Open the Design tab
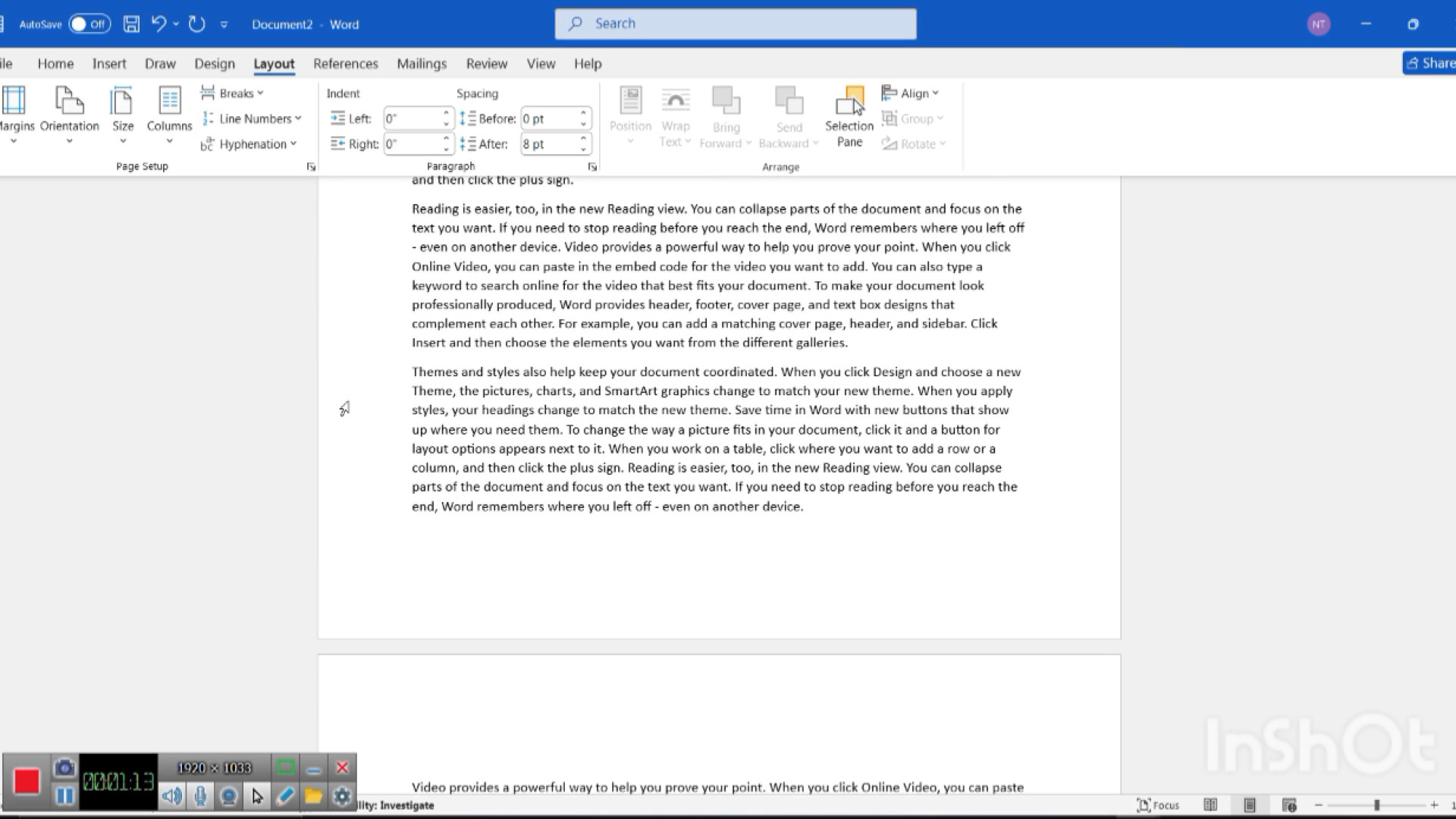This screenshot has height=819, width=1456. click(x=215, y=64)
